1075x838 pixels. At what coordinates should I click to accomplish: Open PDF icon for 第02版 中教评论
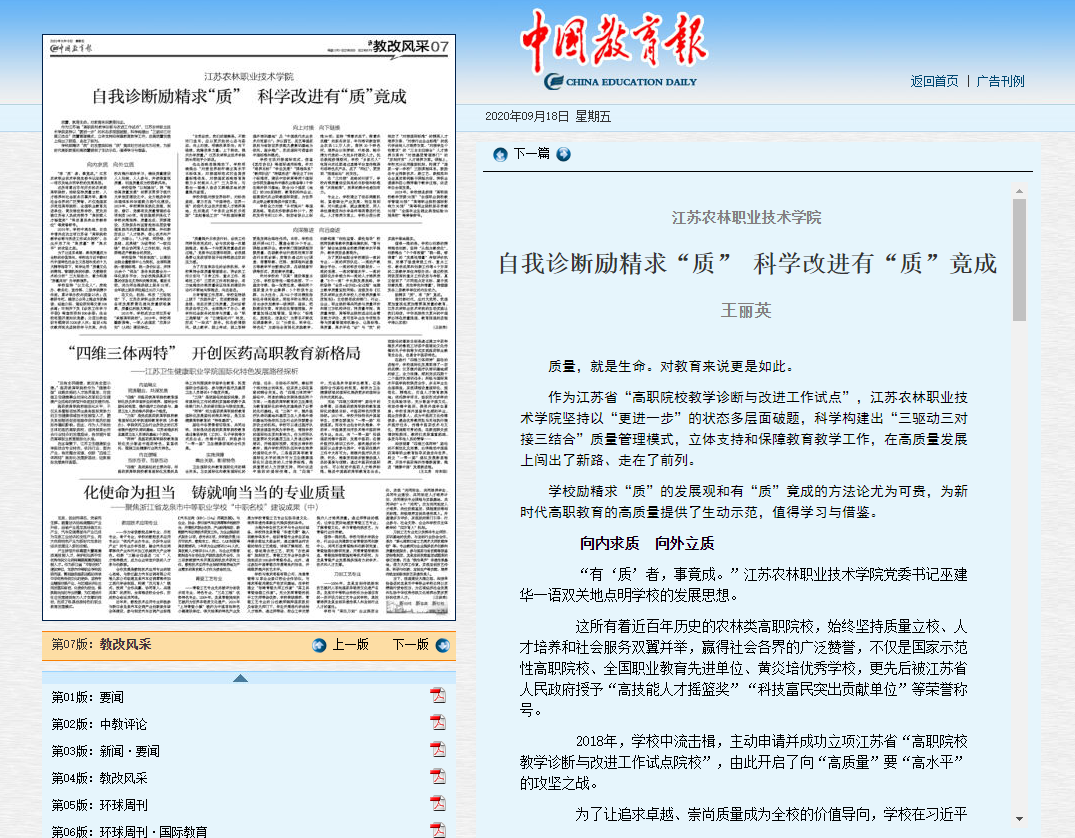click(x=437, y=723)
